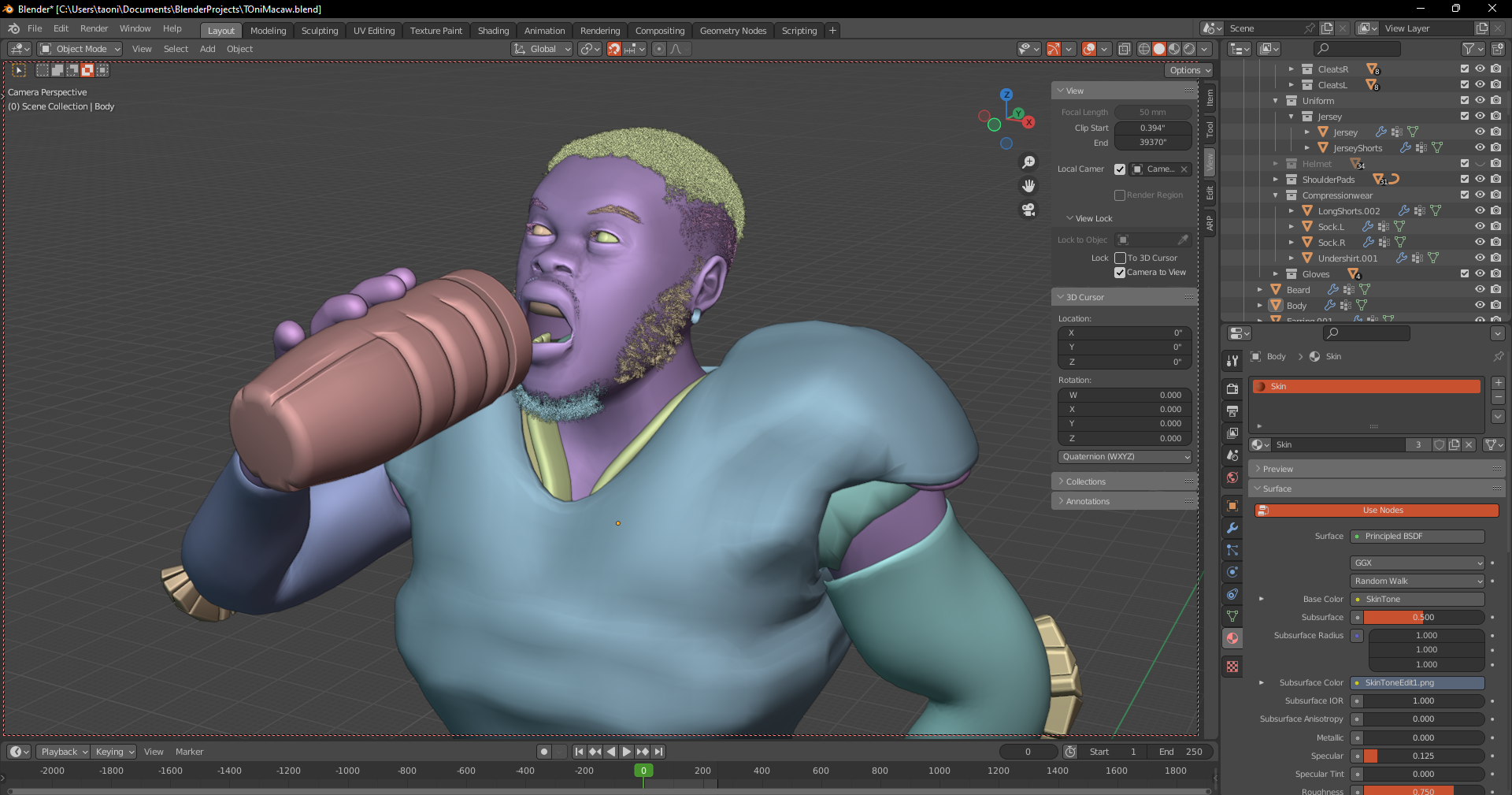
Task: Click the viewport Options button
Action: pos(1189,70)
